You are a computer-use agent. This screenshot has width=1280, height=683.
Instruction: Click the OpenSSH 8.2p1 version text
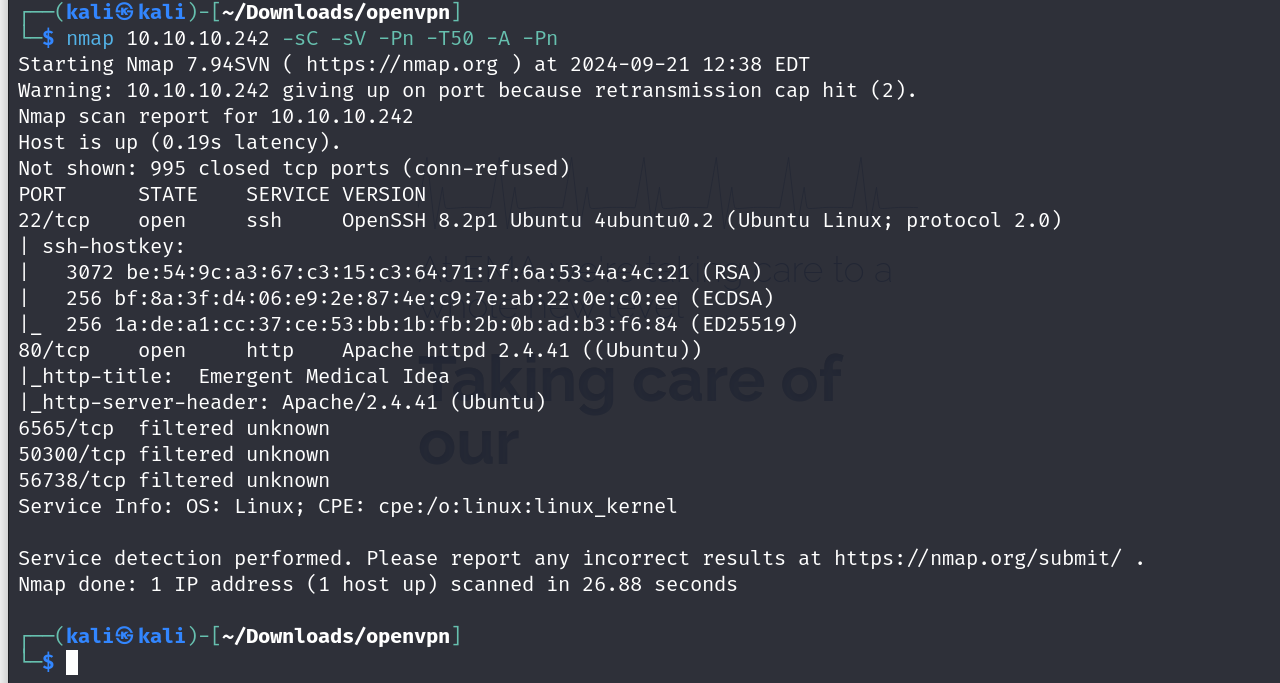[420, 220]
